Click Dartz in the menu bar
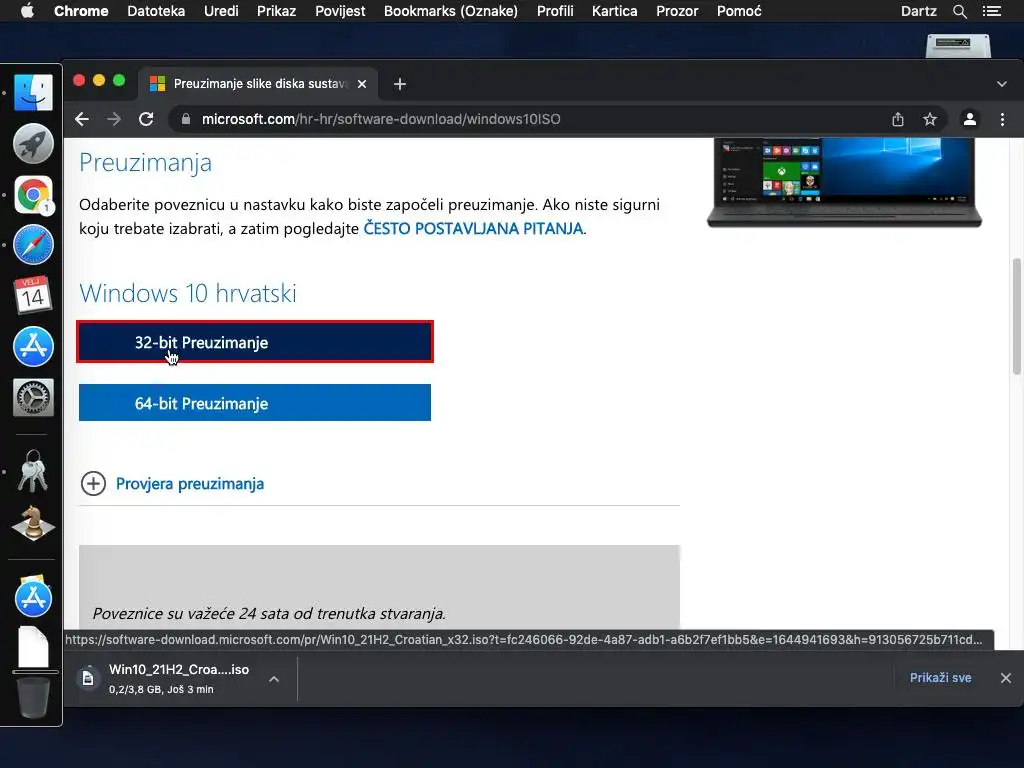Screen dimensions: 1024x768 (919, 11)
